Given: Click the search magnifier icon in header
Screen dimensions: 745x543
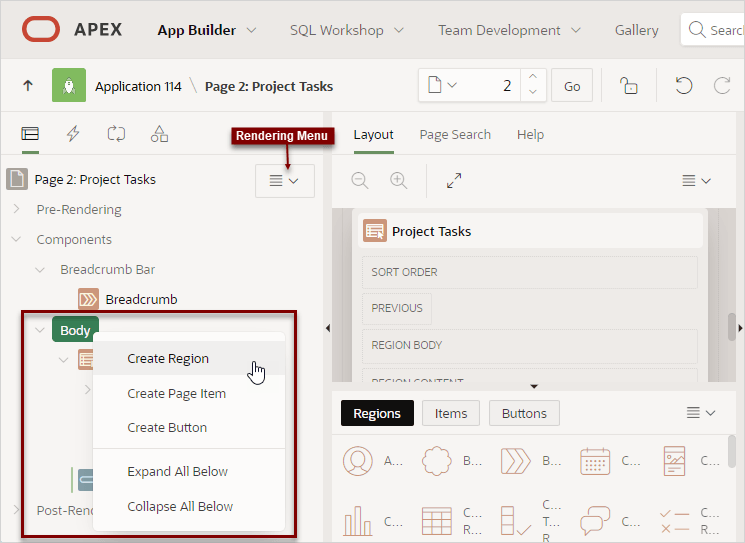Looking at the screenshot, I should pyautogui.click(x=697, y=29).
